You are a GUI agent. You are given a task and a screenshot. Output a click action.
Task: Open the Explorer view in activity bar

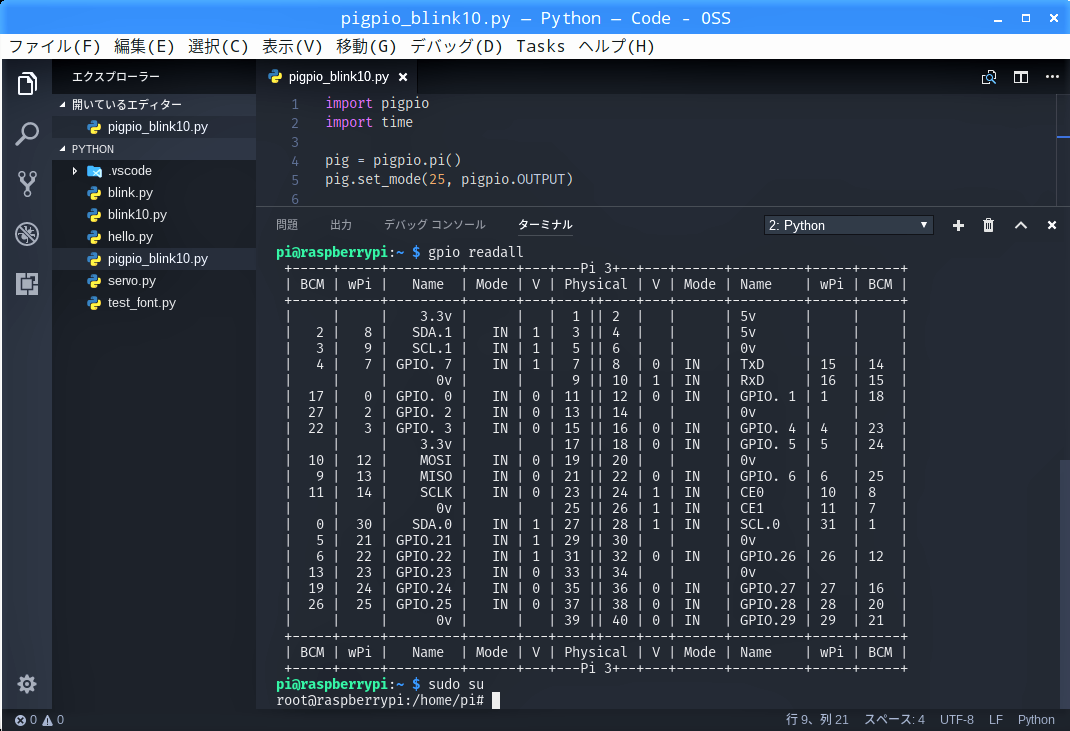pyautogui.click(x=27, y=83)
